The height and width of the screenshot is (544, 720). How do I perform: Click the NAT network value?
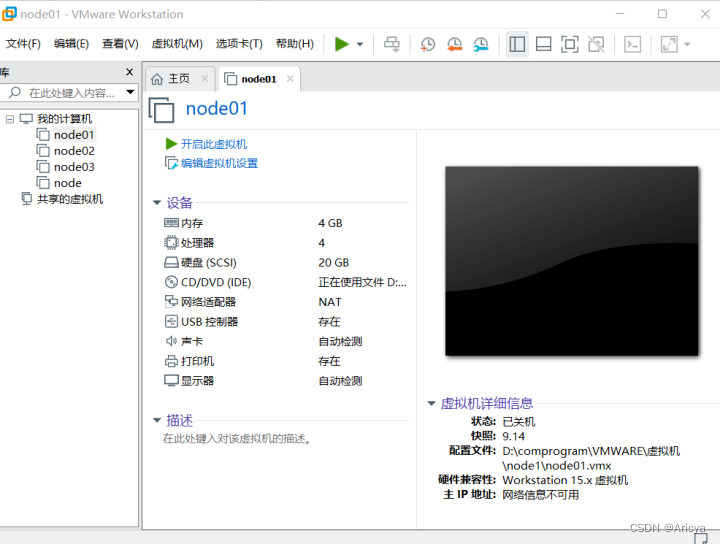coord(330,302)
